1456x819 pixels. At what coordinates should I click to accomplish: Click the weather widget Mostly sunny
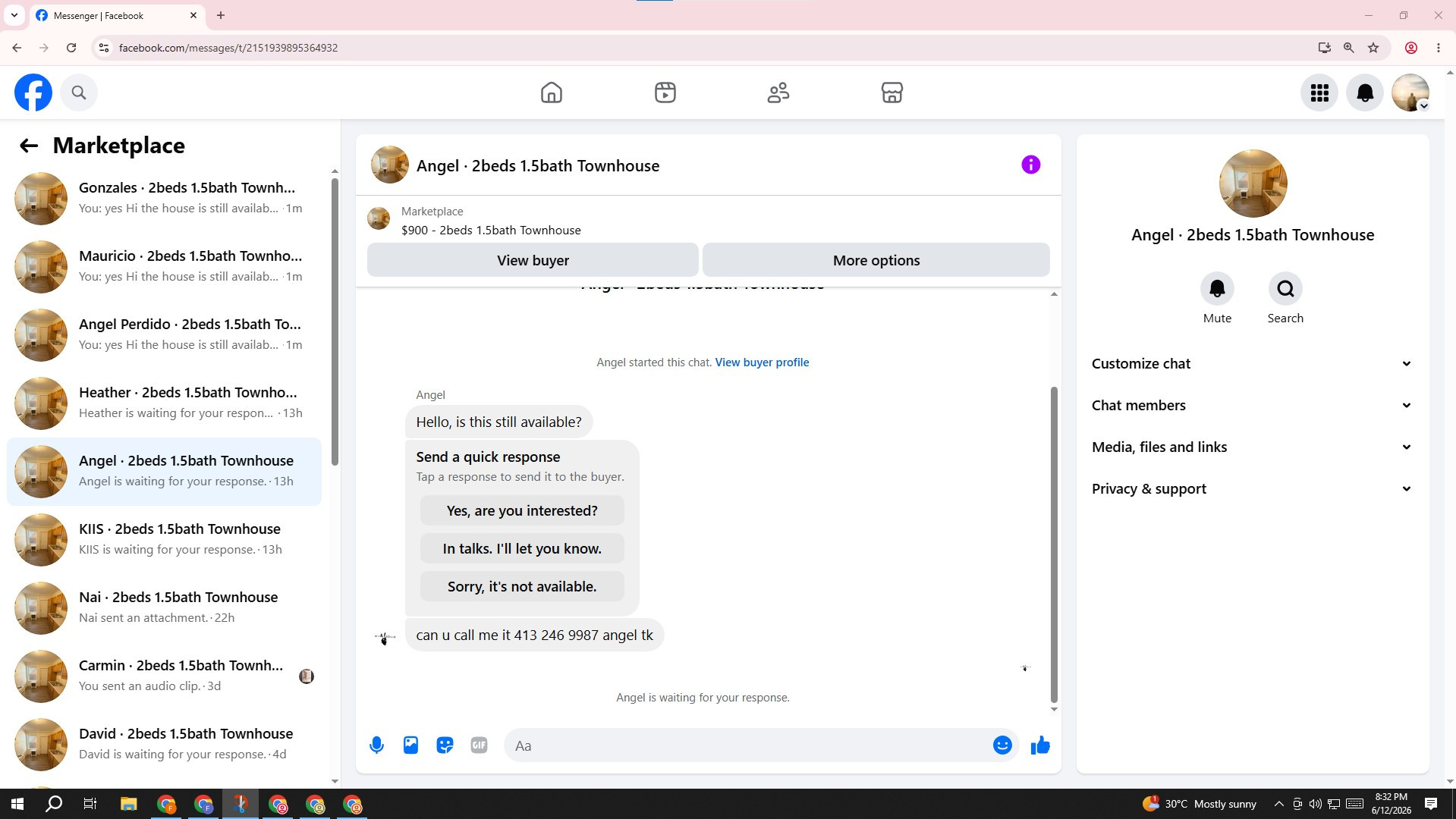coord(1199,804)
